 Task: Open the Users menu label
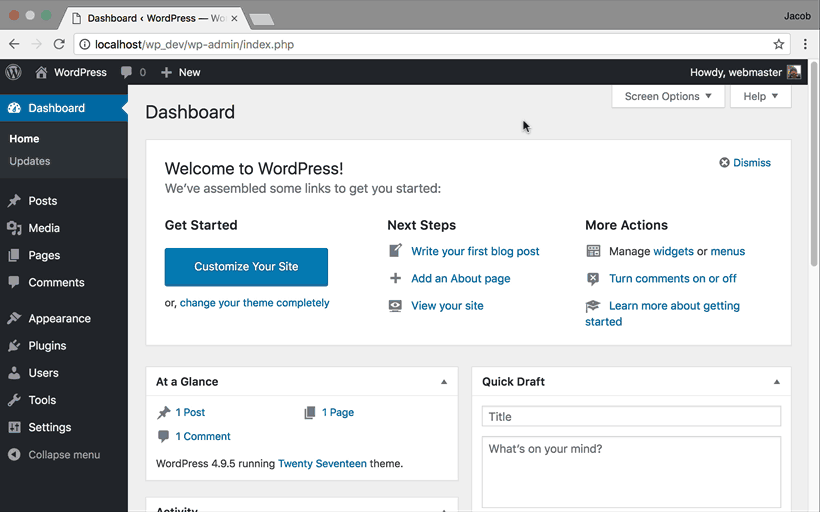[x=43, y=373]
